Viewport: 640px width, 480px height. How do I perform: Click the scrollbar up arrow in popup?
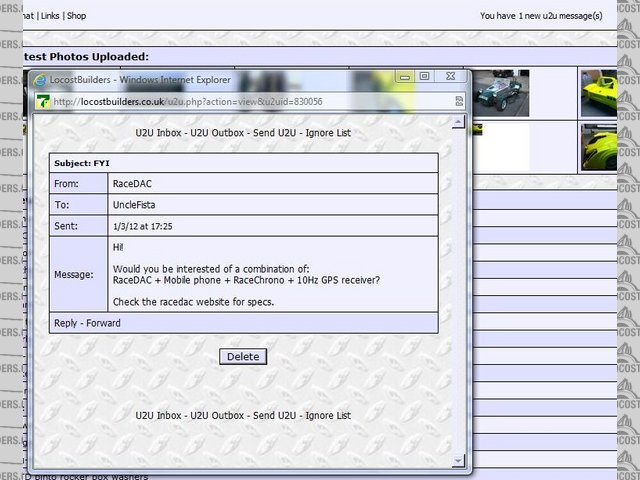click(x=458, y=123)
